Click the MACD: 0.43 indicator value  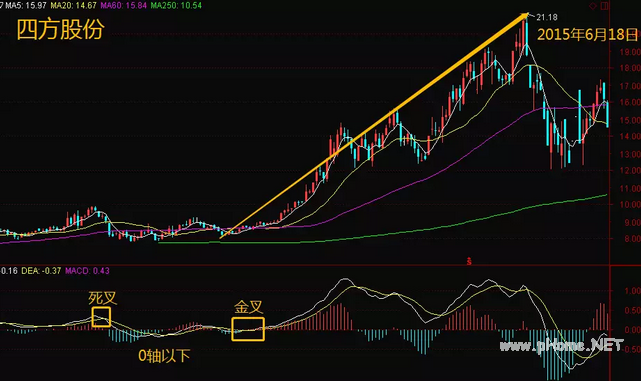pos(87,271)
